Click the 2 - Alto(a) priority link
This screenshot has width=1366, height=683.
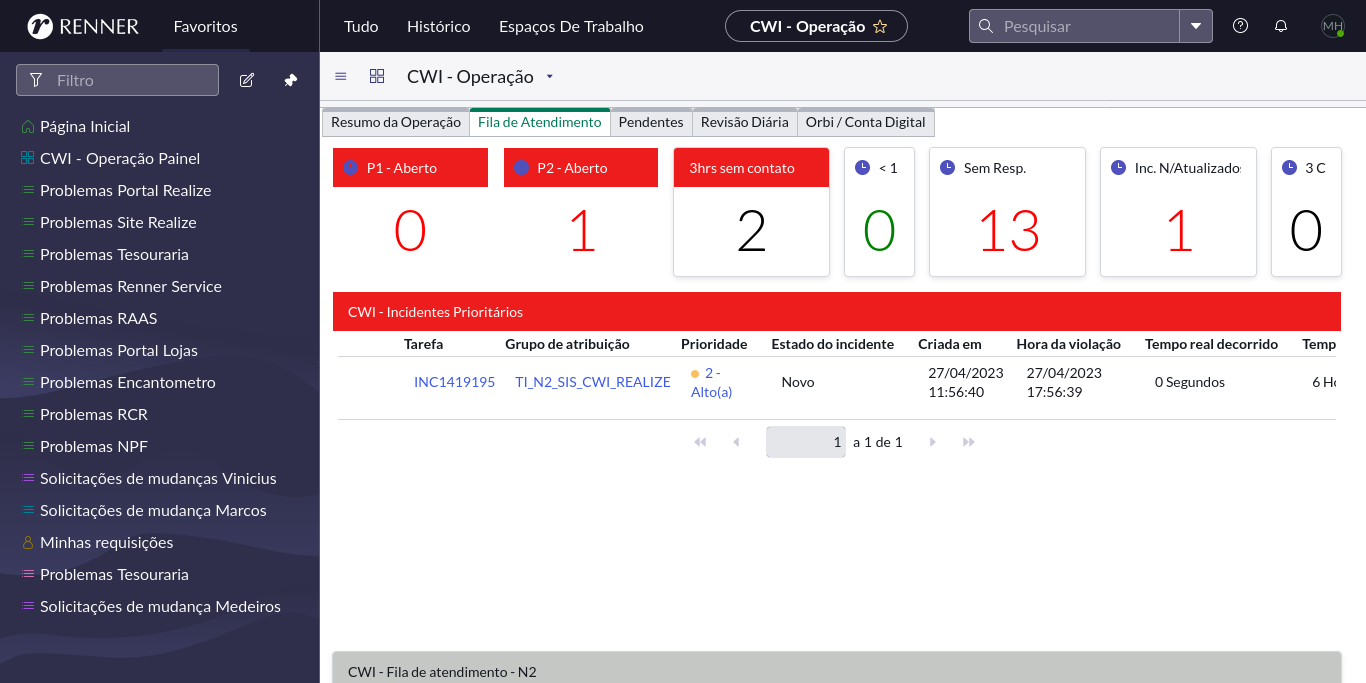pos(712,382)
